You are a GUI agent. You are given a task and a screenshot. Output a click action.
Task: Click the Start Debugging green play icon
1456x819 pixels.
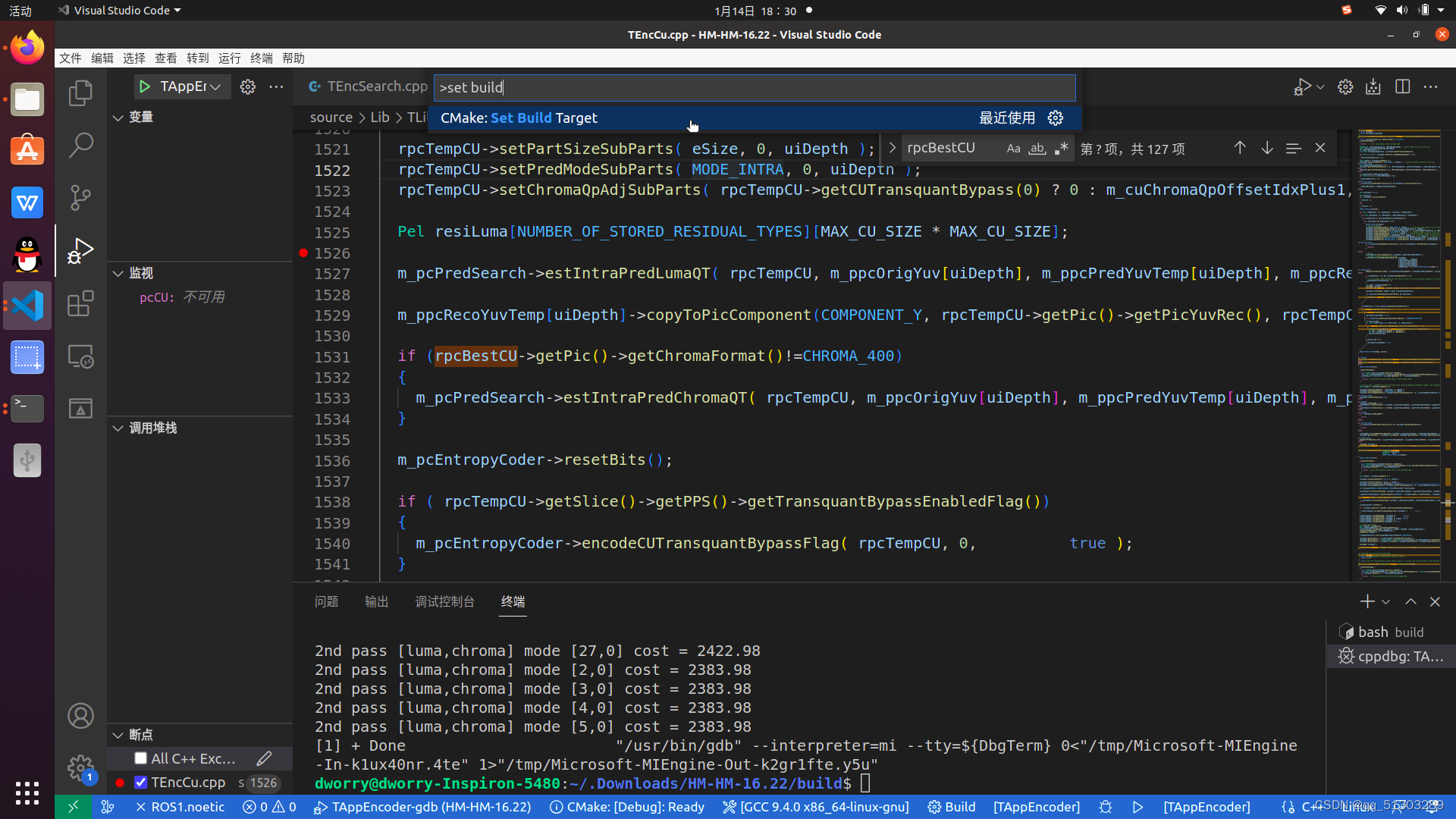pos(144,86)
